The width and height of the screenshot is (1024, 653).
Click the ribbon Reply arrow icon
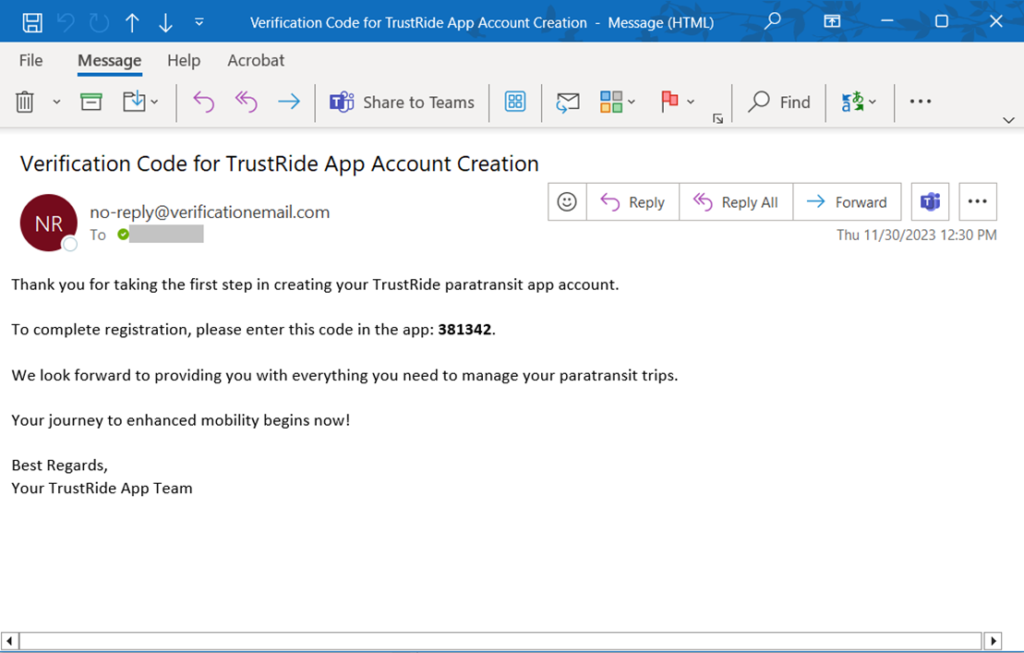(x=204, y=102)
